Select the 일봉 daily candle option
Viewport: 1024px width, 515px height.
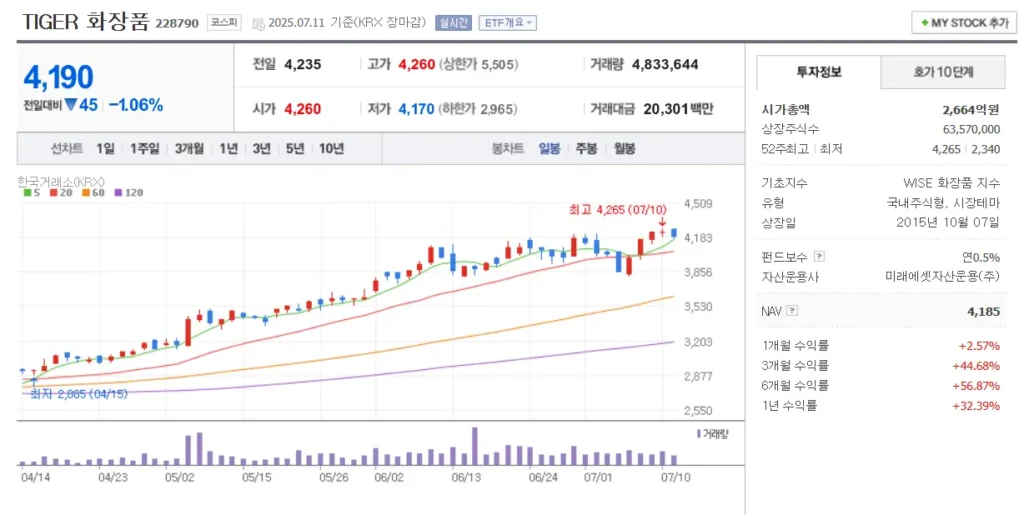pos(549,148)
